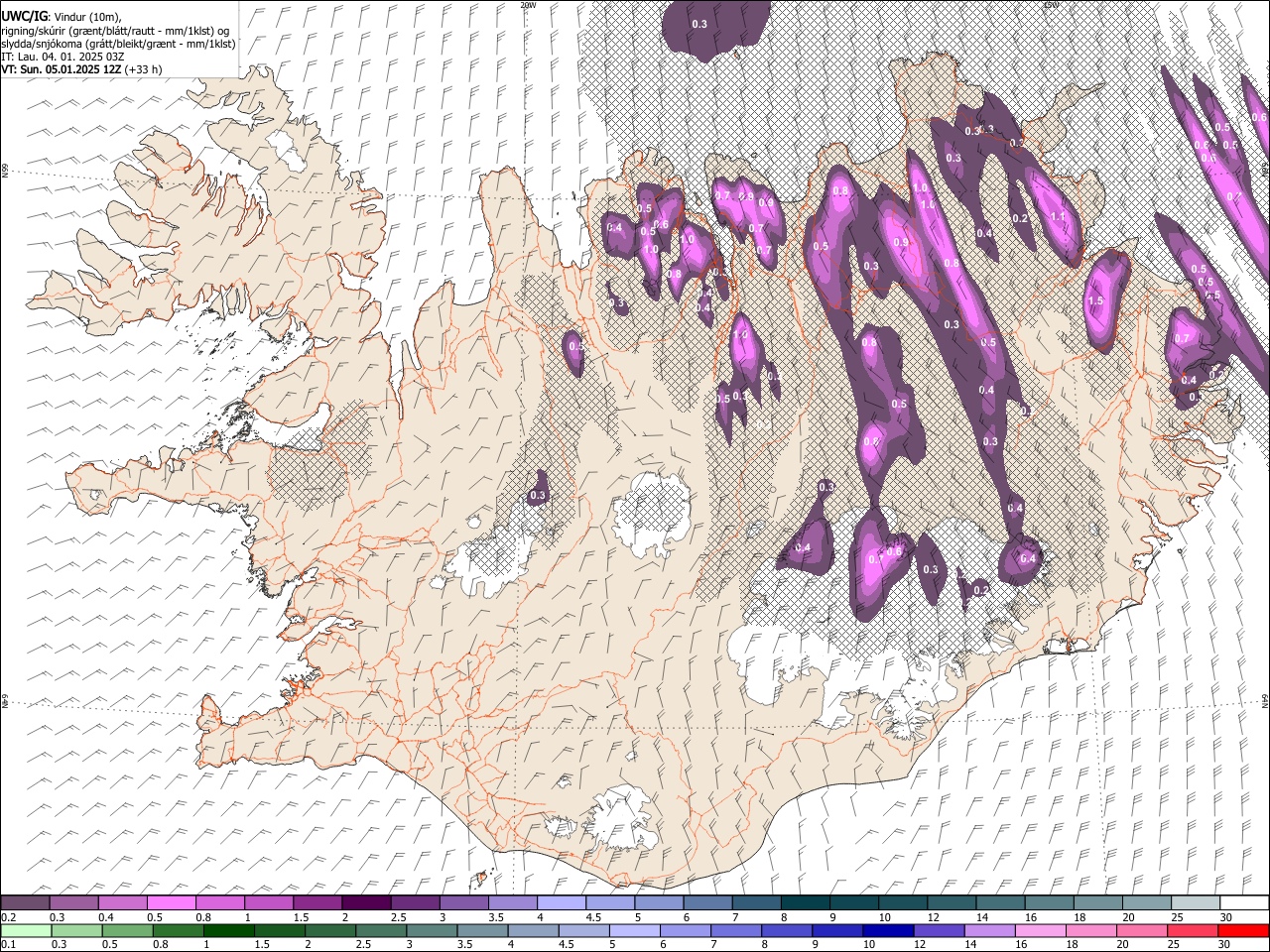Image resolution: width=1270 pixels, height=952 pixels.
Task: Click the 0.3 label in the topmost purple blob
Action: [698, 24]
